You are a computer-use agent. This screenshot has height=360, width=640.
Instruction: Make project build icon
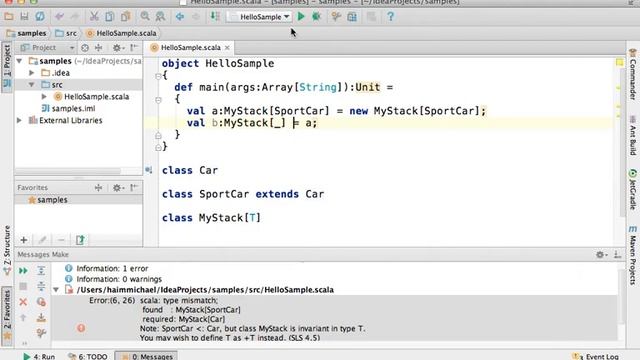click(215, 17)
